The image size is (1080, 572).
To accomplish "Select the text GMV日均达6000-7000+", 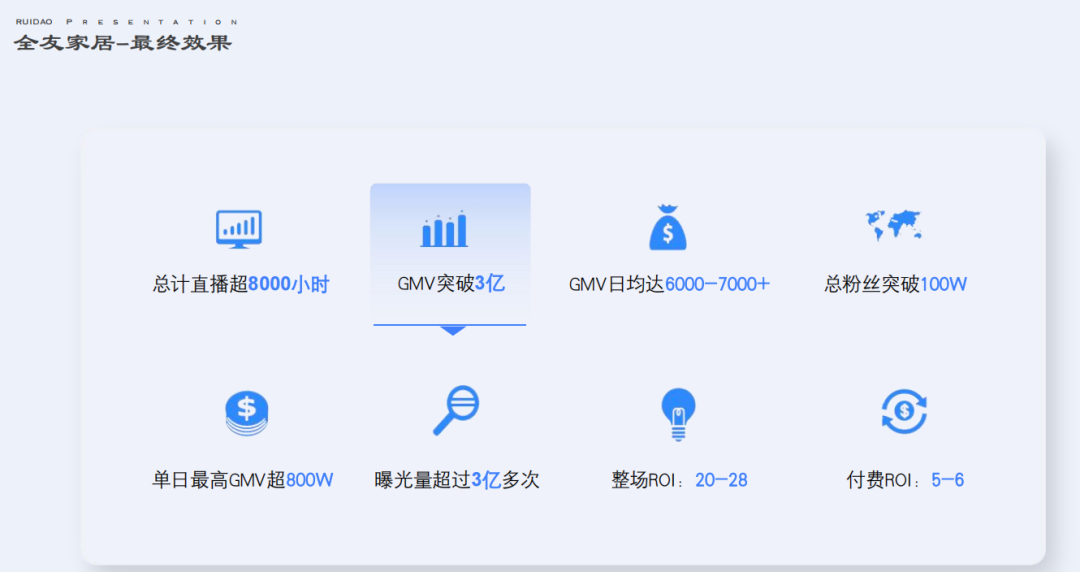I will coord(669,284).
